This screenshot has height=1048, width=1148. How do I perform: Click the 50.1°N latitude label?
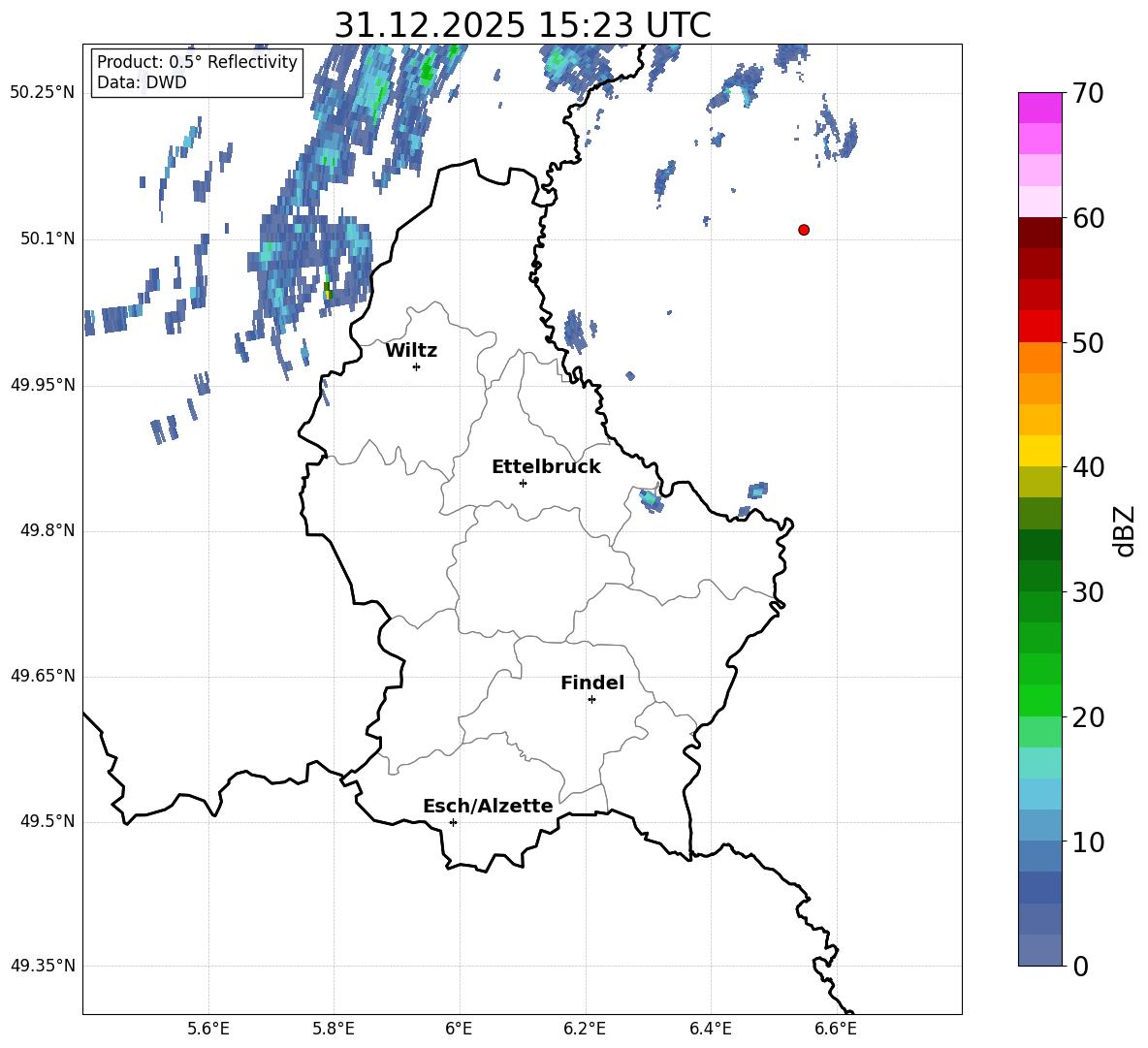[x=47, y=238]
